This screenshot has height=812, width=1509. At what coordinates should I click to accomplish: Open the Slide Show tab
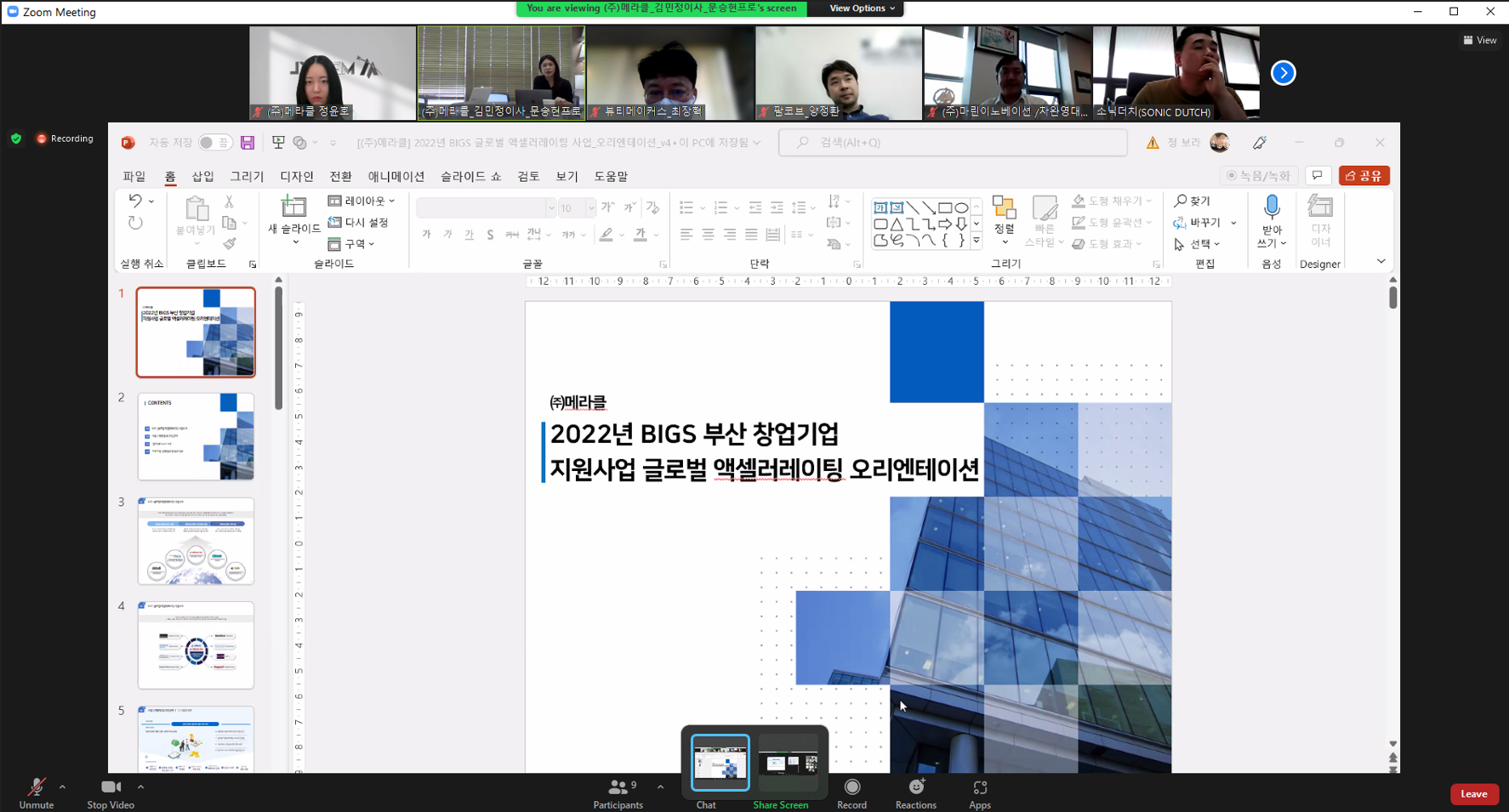470,176
